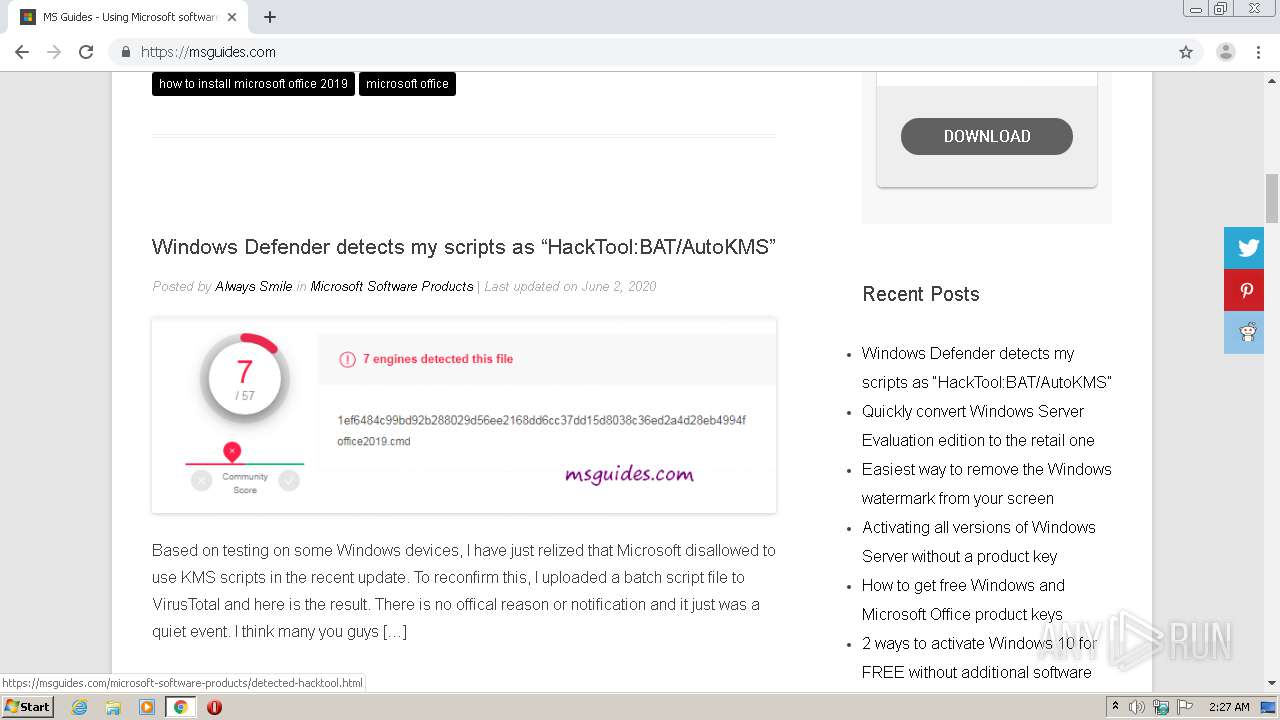The width and height of the screenshot is (1280, 720).
Task: Open the 'microsoft office' tag
Action: pos(407,84)
